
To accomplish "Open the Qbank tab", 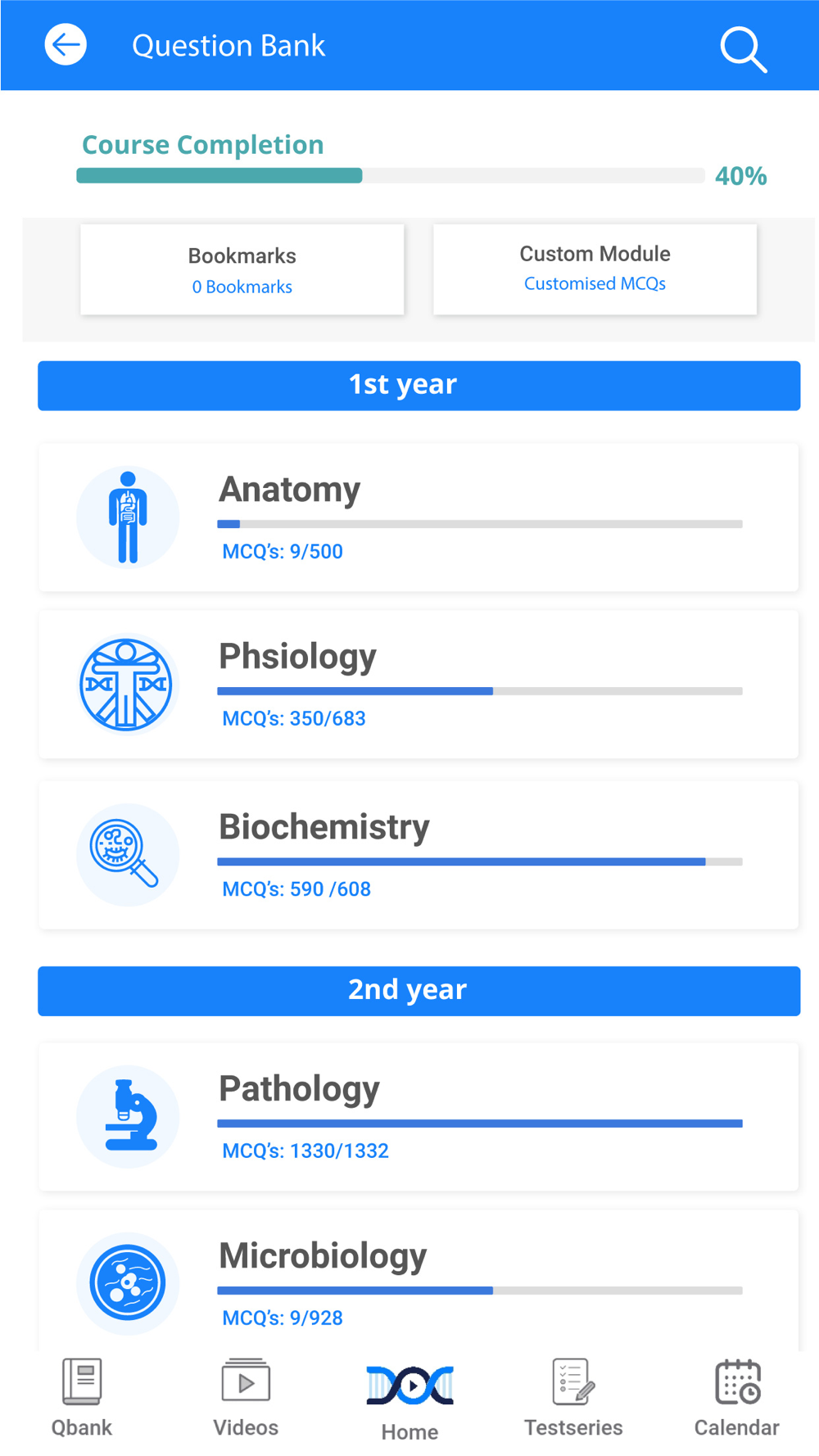I will pyautogui.click(x=82, y=1397).
